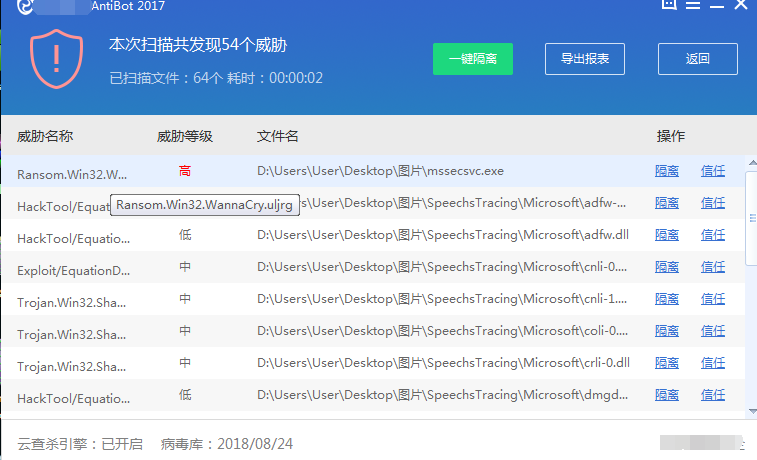Click the 低 level in dmgd row

185,395
